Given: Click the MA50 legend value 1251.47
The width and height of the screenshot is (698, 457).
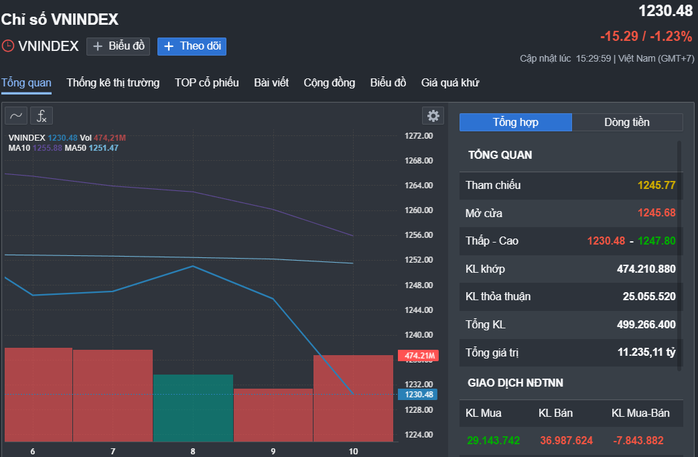Looking at the screenshot, I should coord(103,148).
